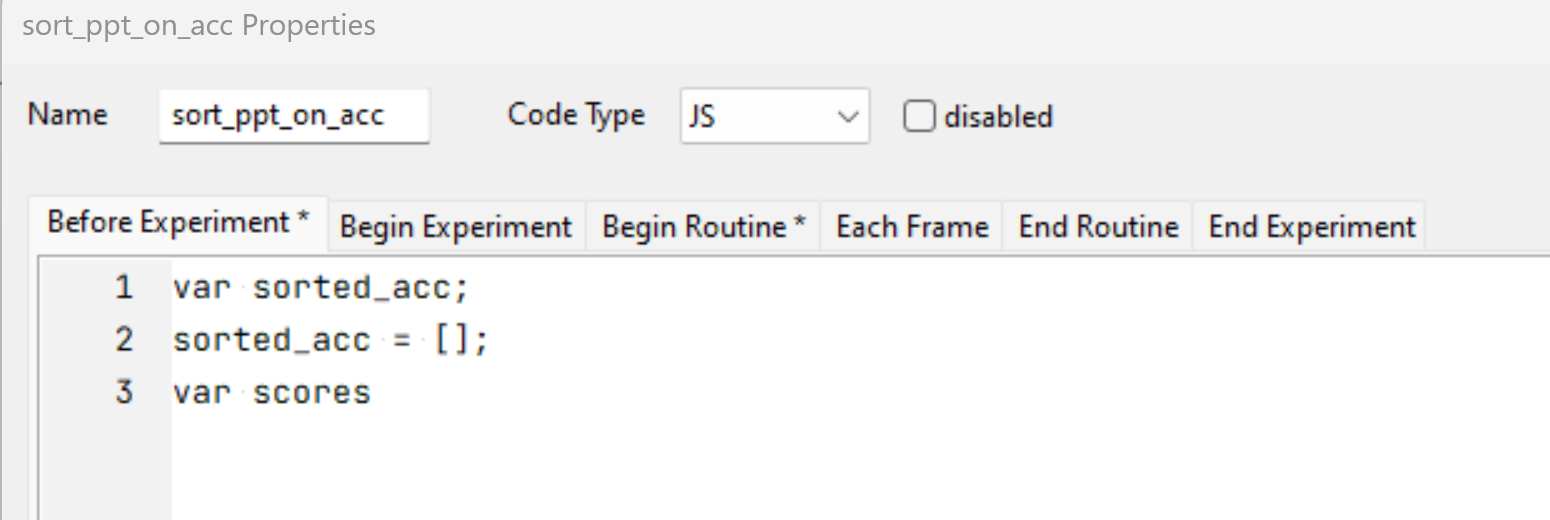Select the Begin Routine tab
The width and height of the screenshot is (1550, 520).
coord(703,227)
